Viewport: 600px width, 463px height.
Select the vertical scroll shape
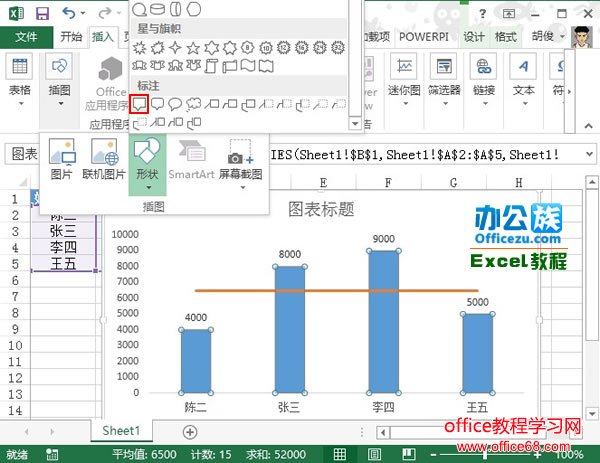(212, 66)
